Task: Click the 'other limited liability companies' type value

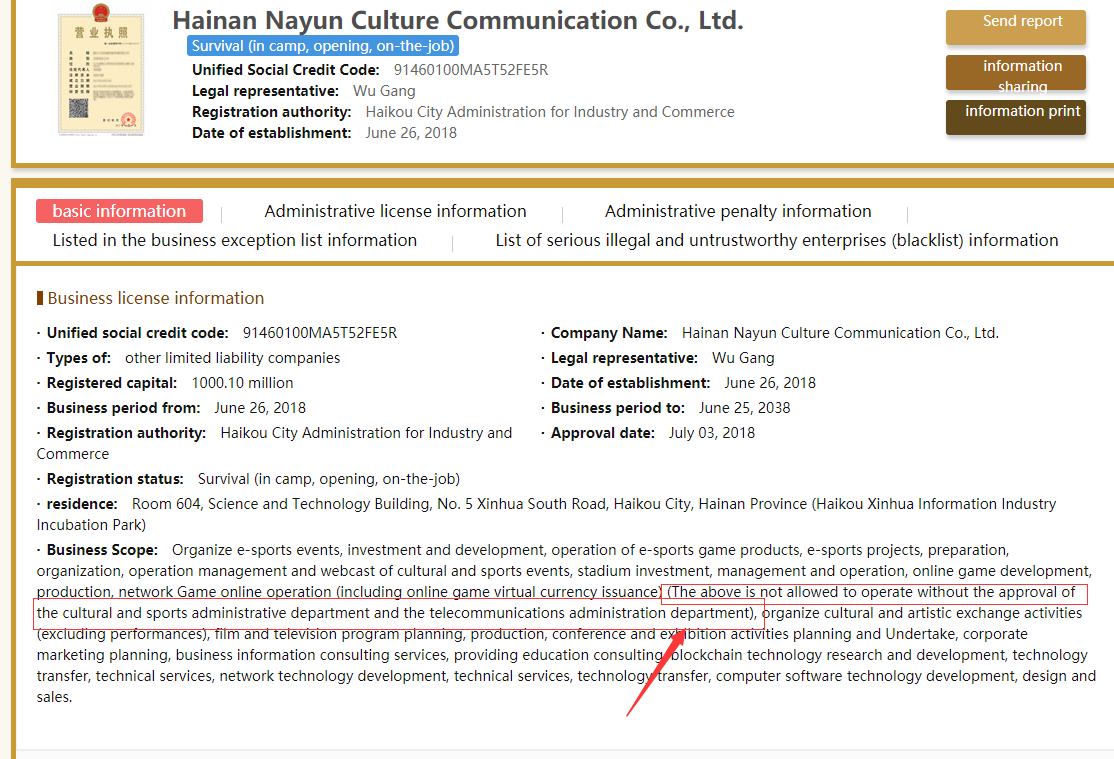Action: point(232,357)
